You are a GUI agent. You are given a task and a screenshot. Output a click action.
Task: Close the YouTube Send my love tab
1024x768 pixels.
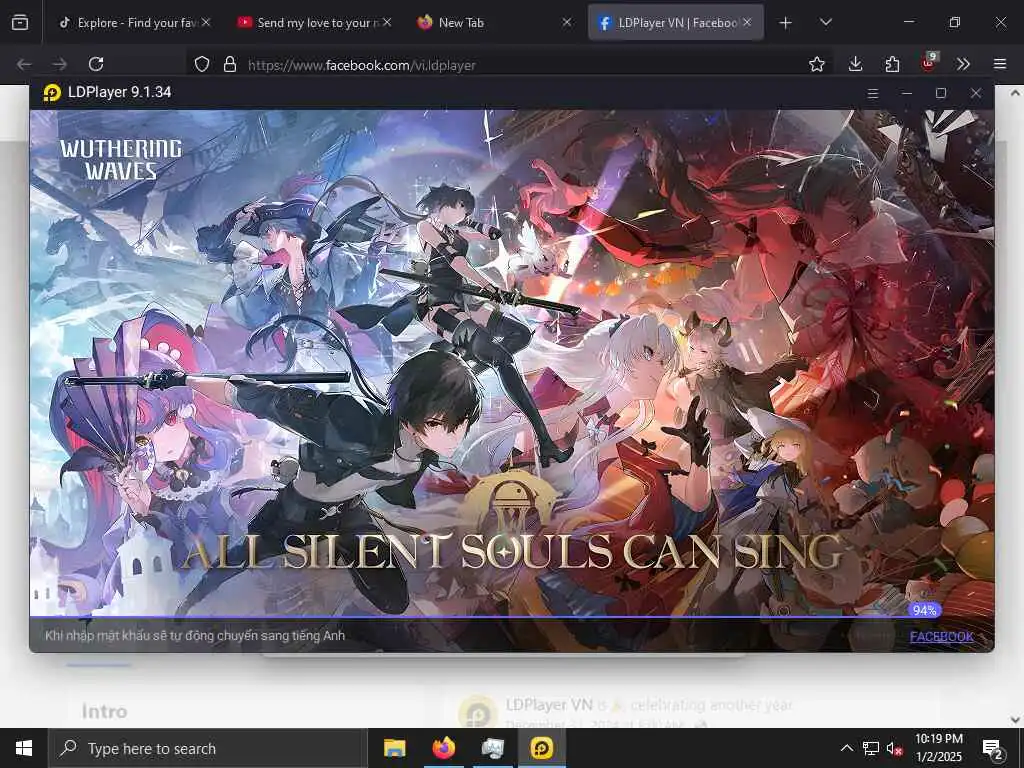387,22
